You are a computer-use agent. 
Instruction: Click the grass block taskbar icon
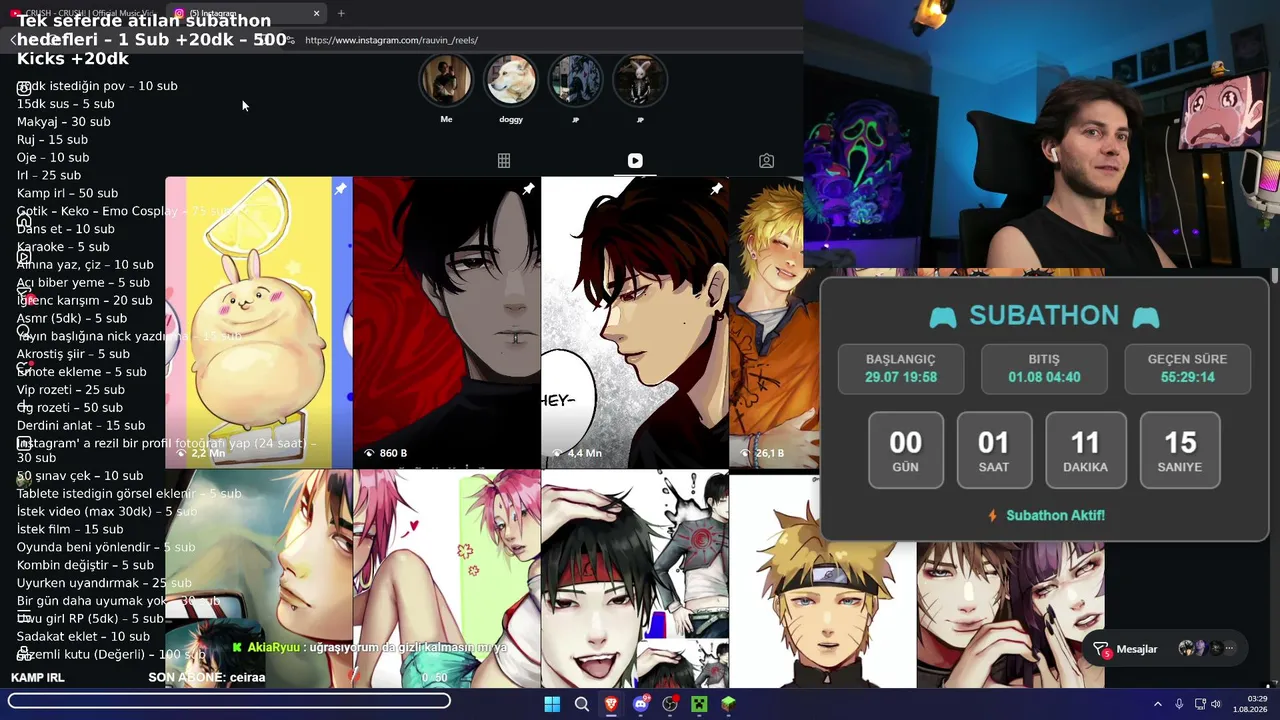click(729, 704)
